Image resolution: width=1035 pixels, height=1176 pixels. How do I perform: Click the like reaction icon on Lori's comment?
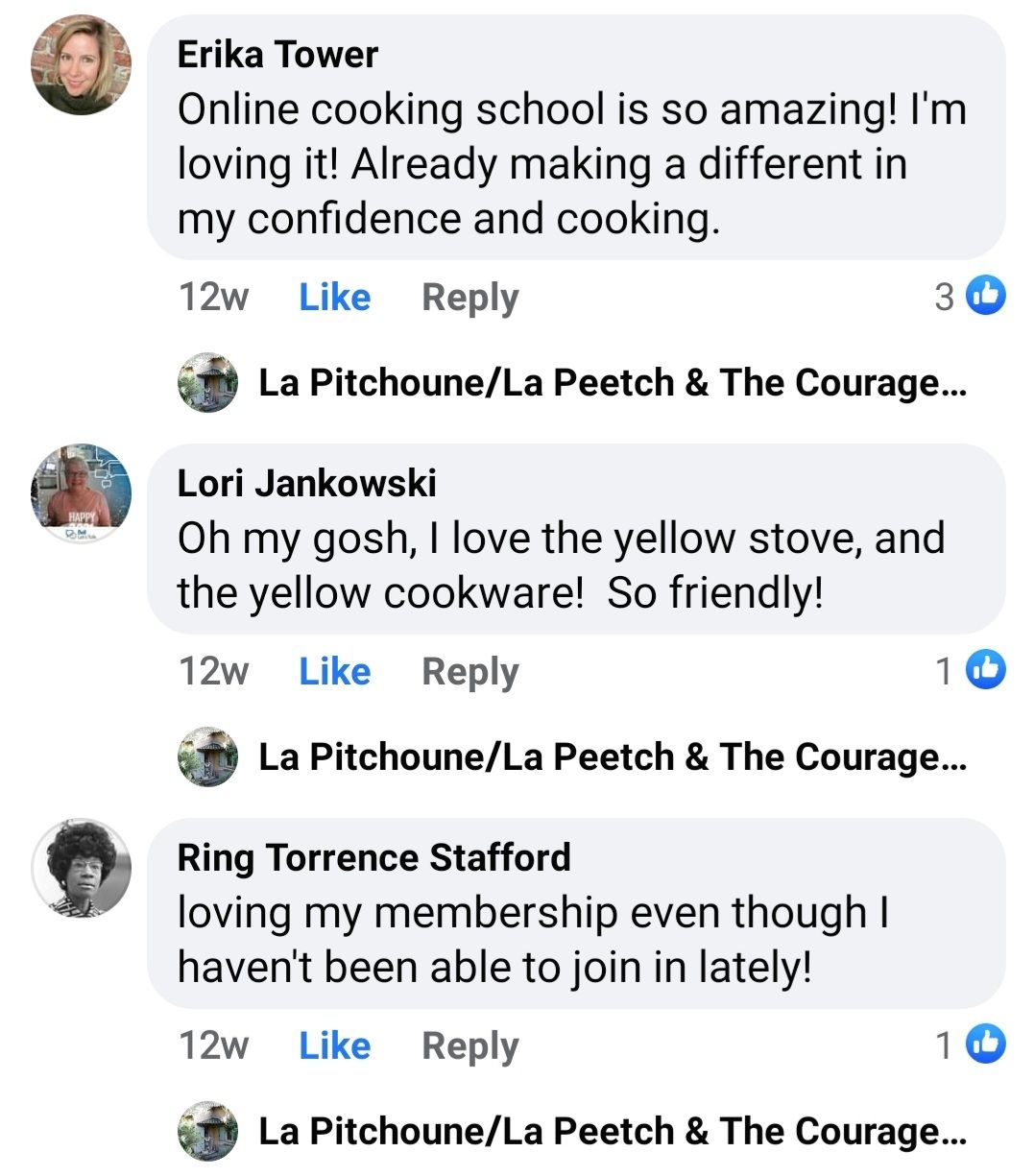click(986, 670)
